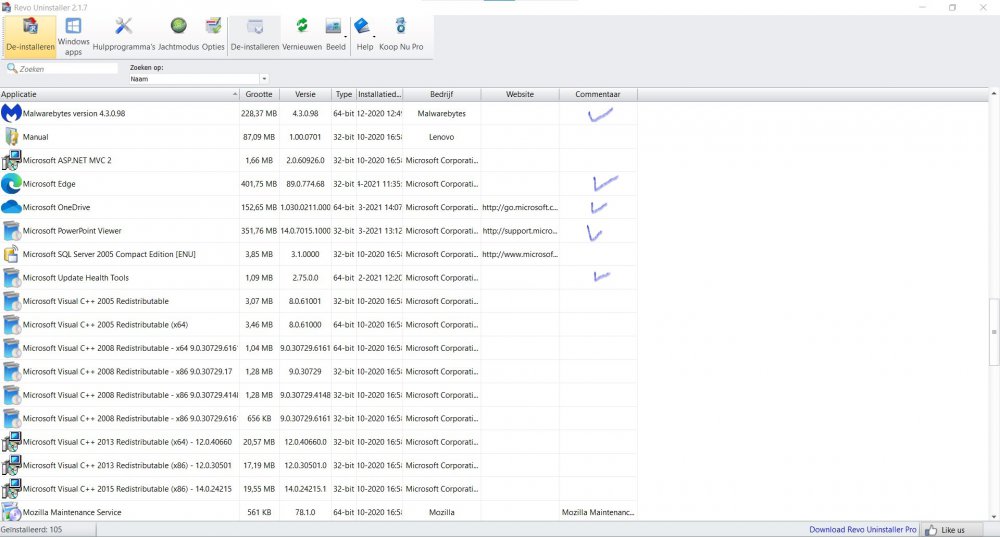Viewport: 1000px width, 537px height.
Task: Select the Microsoft OneDrive cloud icon
Action: pos(12,207)
